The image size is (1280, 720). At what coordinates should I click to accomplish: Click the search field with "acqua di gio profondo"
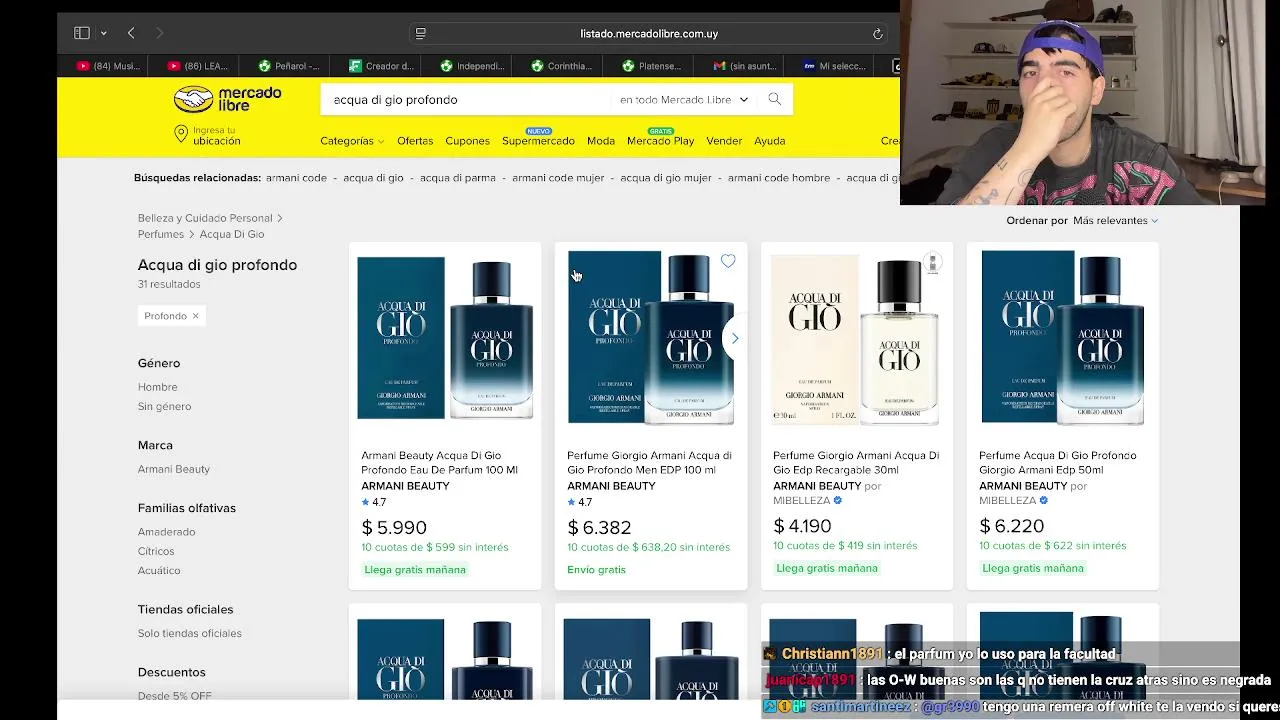pos(465,99)
